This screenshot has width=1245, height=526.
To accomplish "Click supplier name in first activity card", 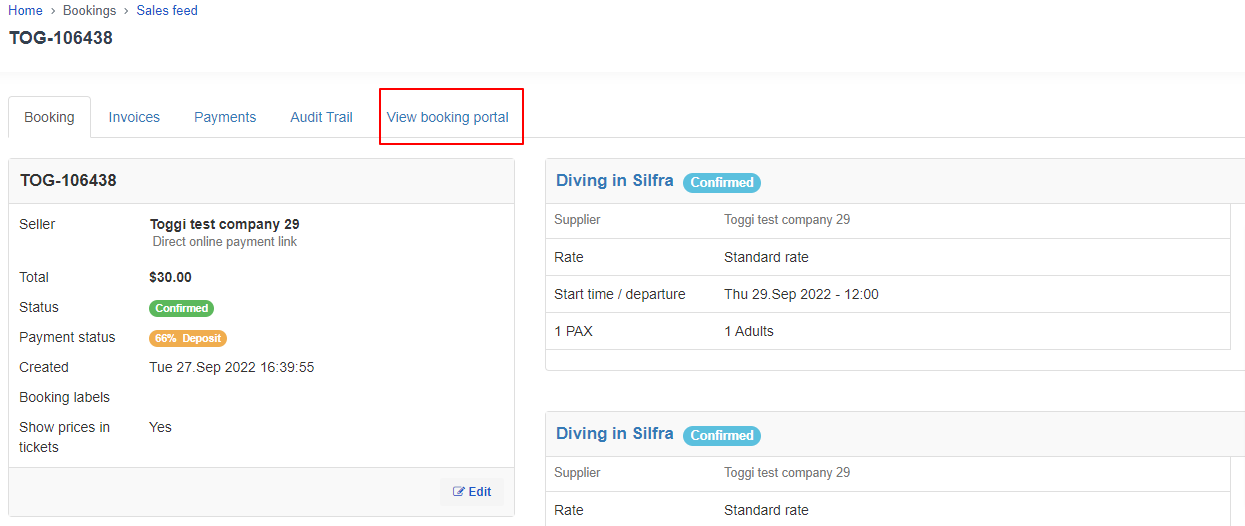I will point(787,219).
